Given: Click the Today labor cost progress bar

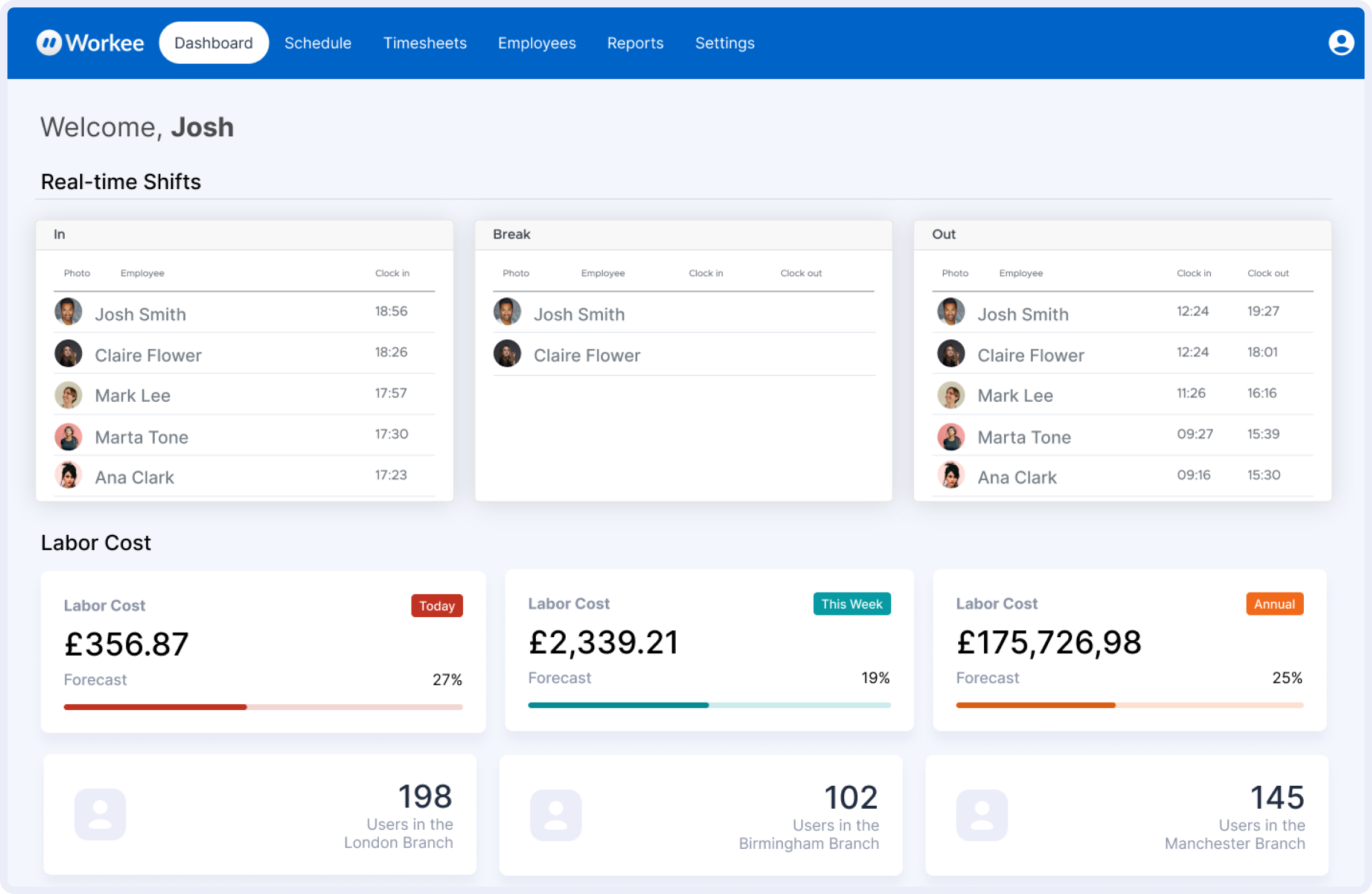Looking at the screenshot, I should coord(263,707).
